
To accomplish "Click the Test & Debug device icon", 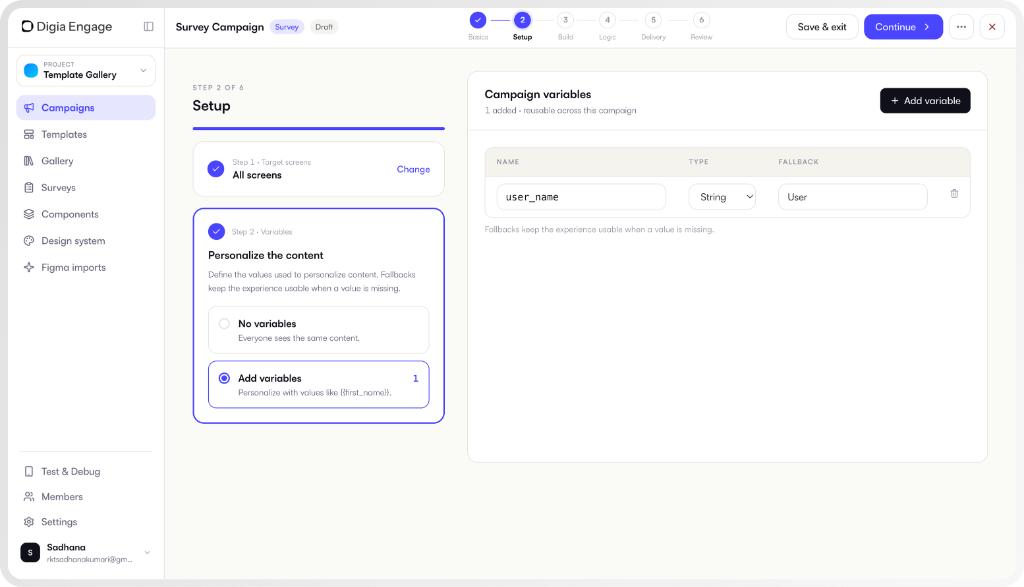I will pos(29,471).
